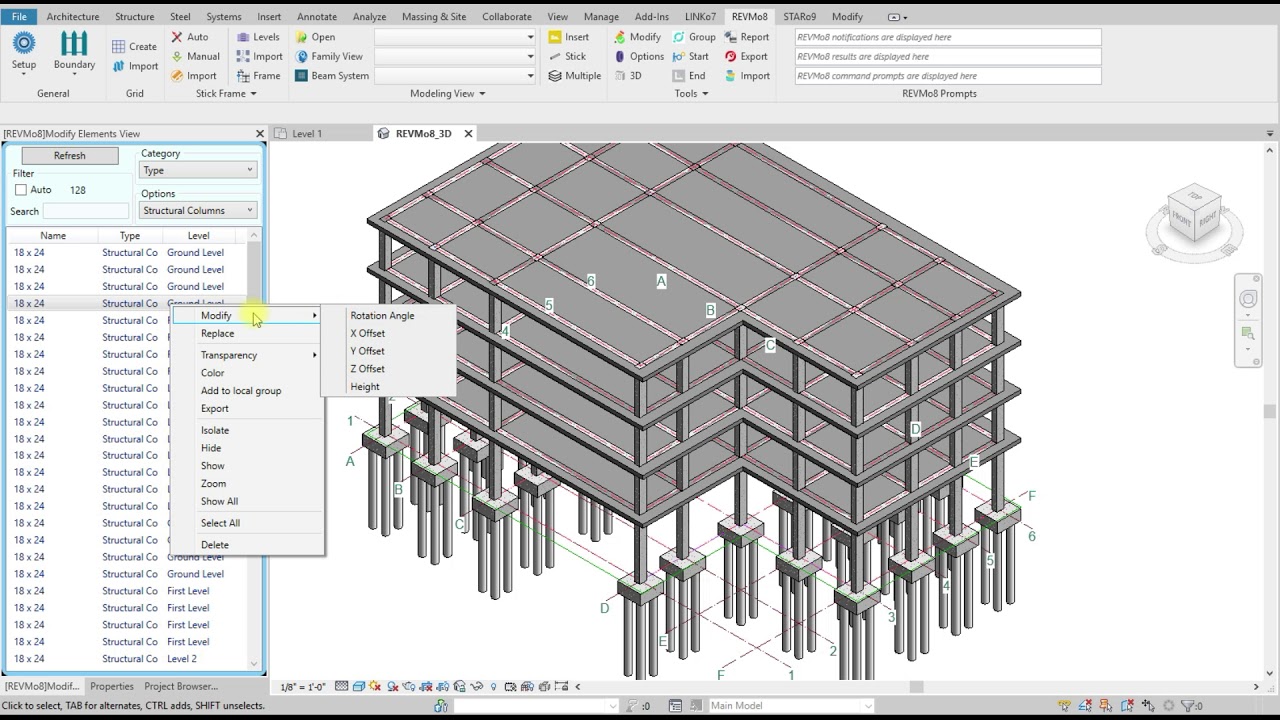Expand the Modeling View panel dropdown
Screen dimensions: 1280x720
pyautogui.click(x=448, y=93)
